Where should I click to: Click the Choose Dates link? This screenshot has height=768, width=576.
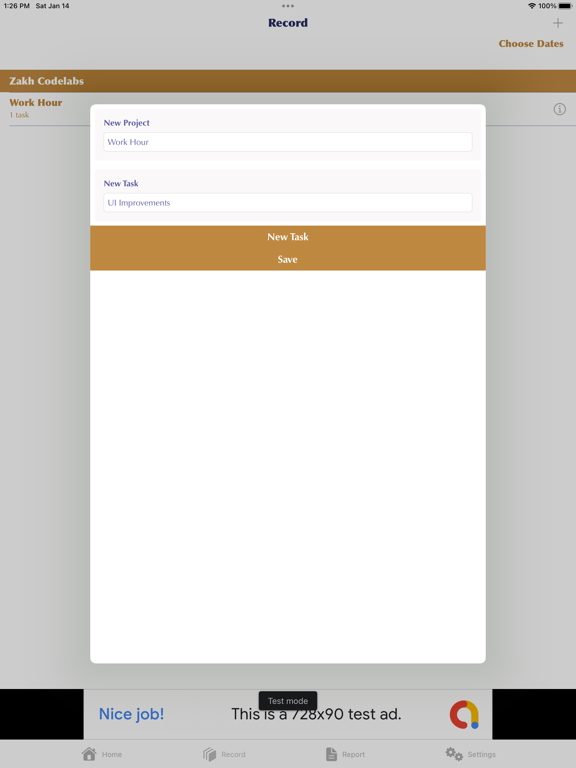(531, 44)
